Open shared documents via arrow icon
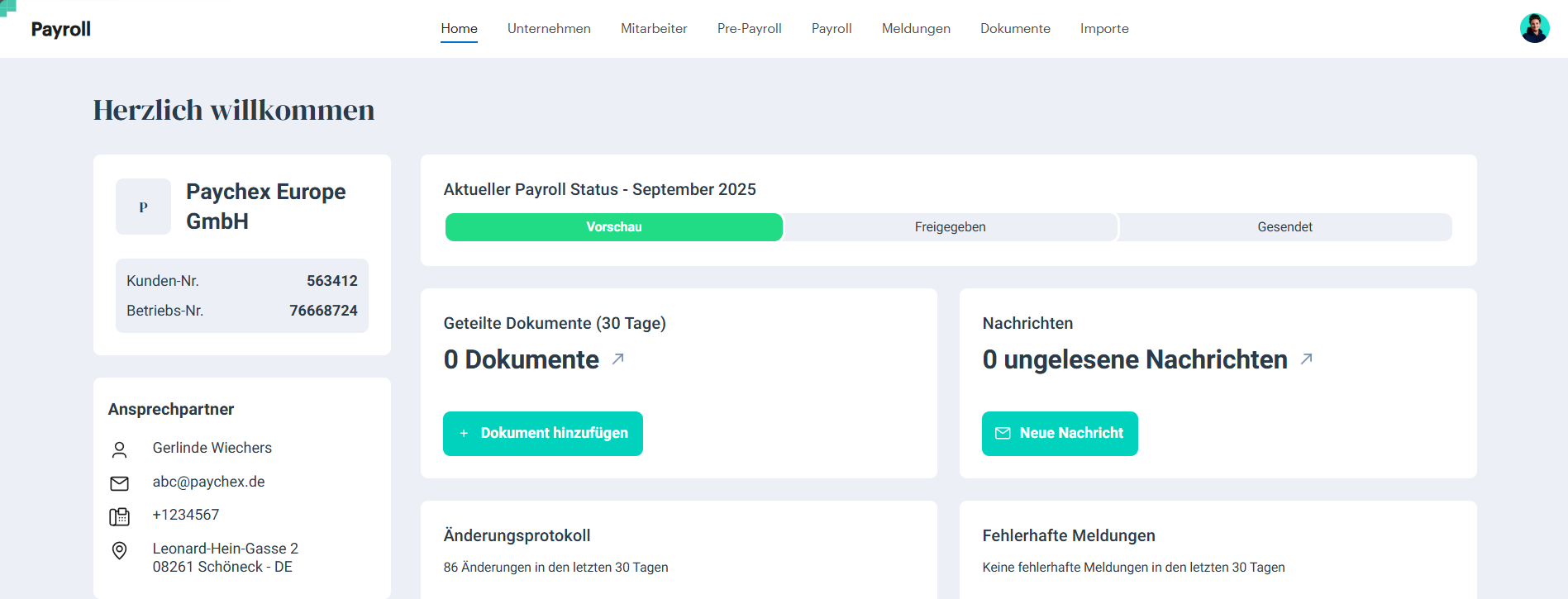 (617, 359)
